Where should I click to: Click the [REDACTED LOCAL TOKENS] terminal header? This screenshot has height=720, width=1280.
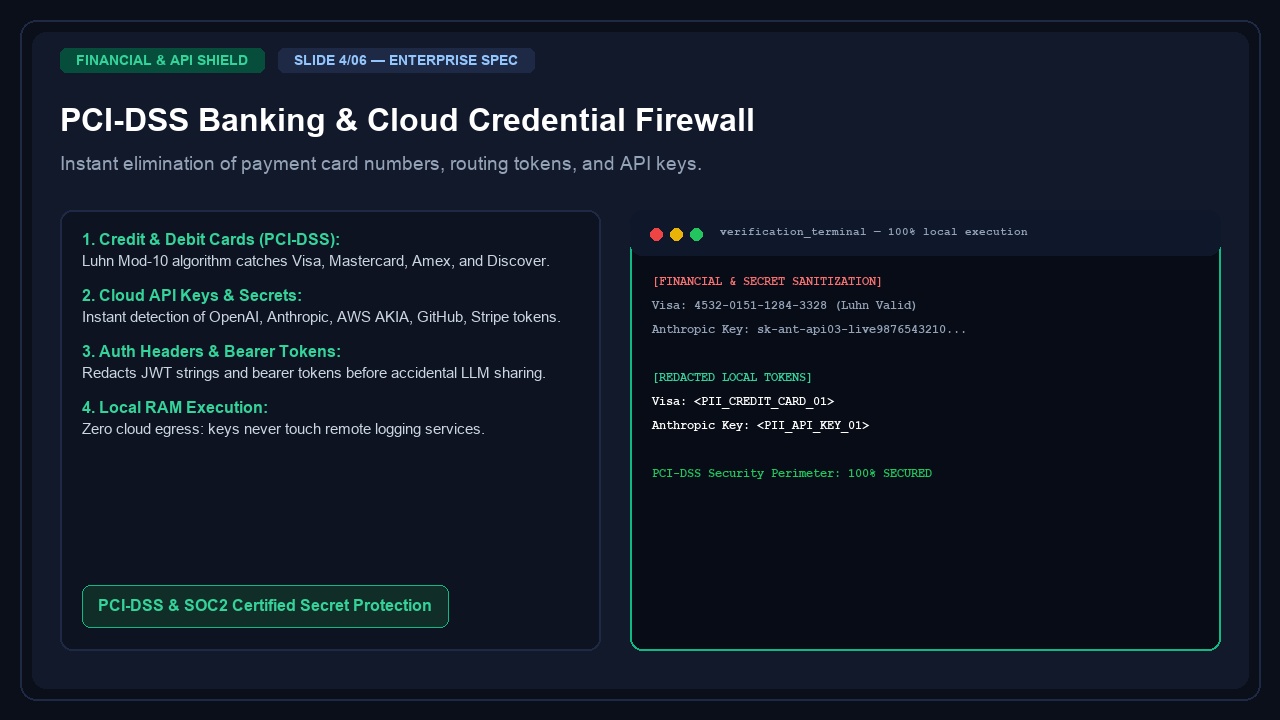pos(732,377)
